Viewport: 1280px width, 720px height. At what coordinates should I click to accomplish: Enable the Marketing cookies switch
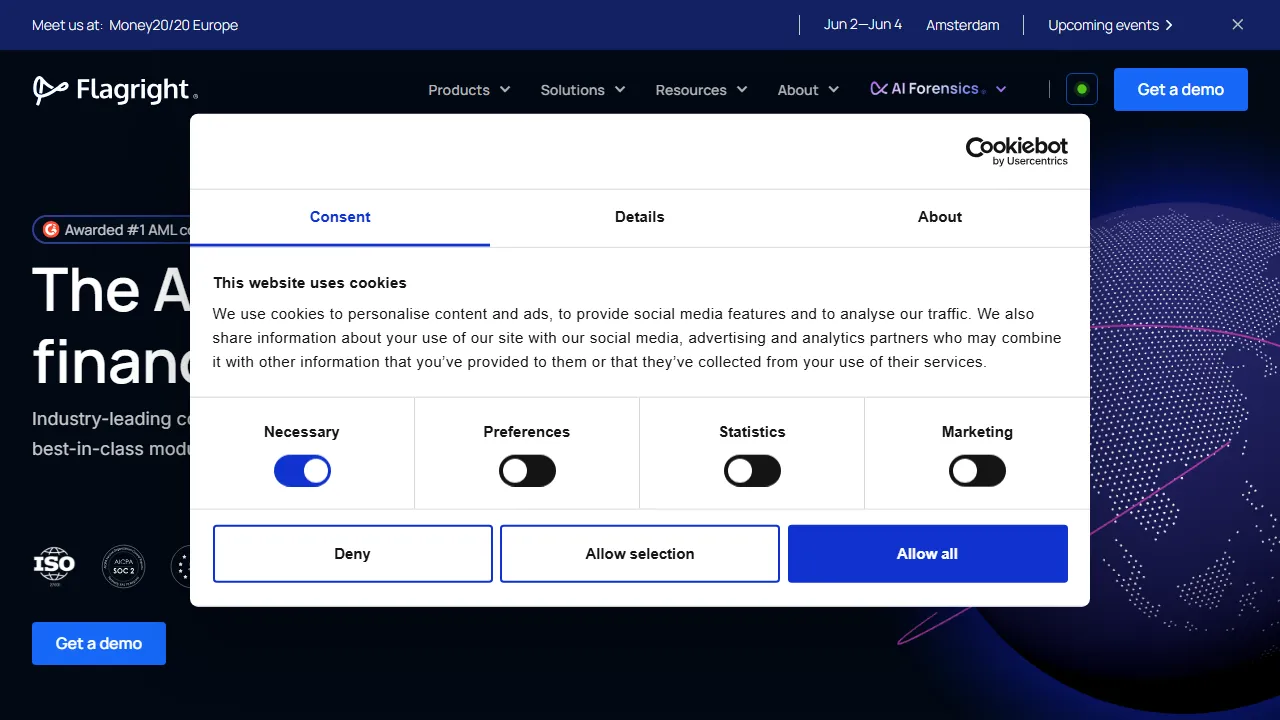point(977,471)
